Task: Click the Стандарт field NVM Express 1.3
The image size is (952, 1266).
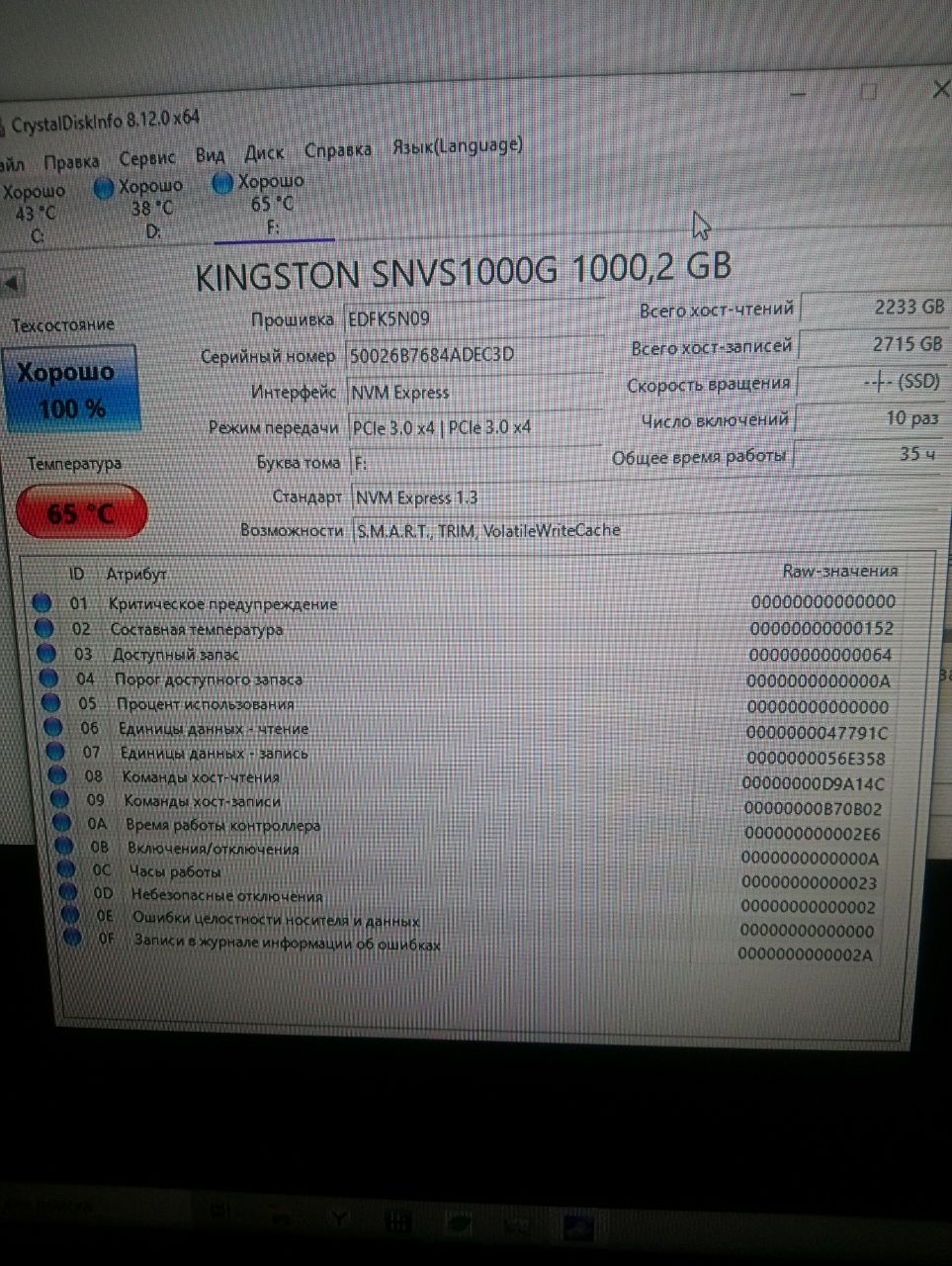Action: [x=643, y=497]
